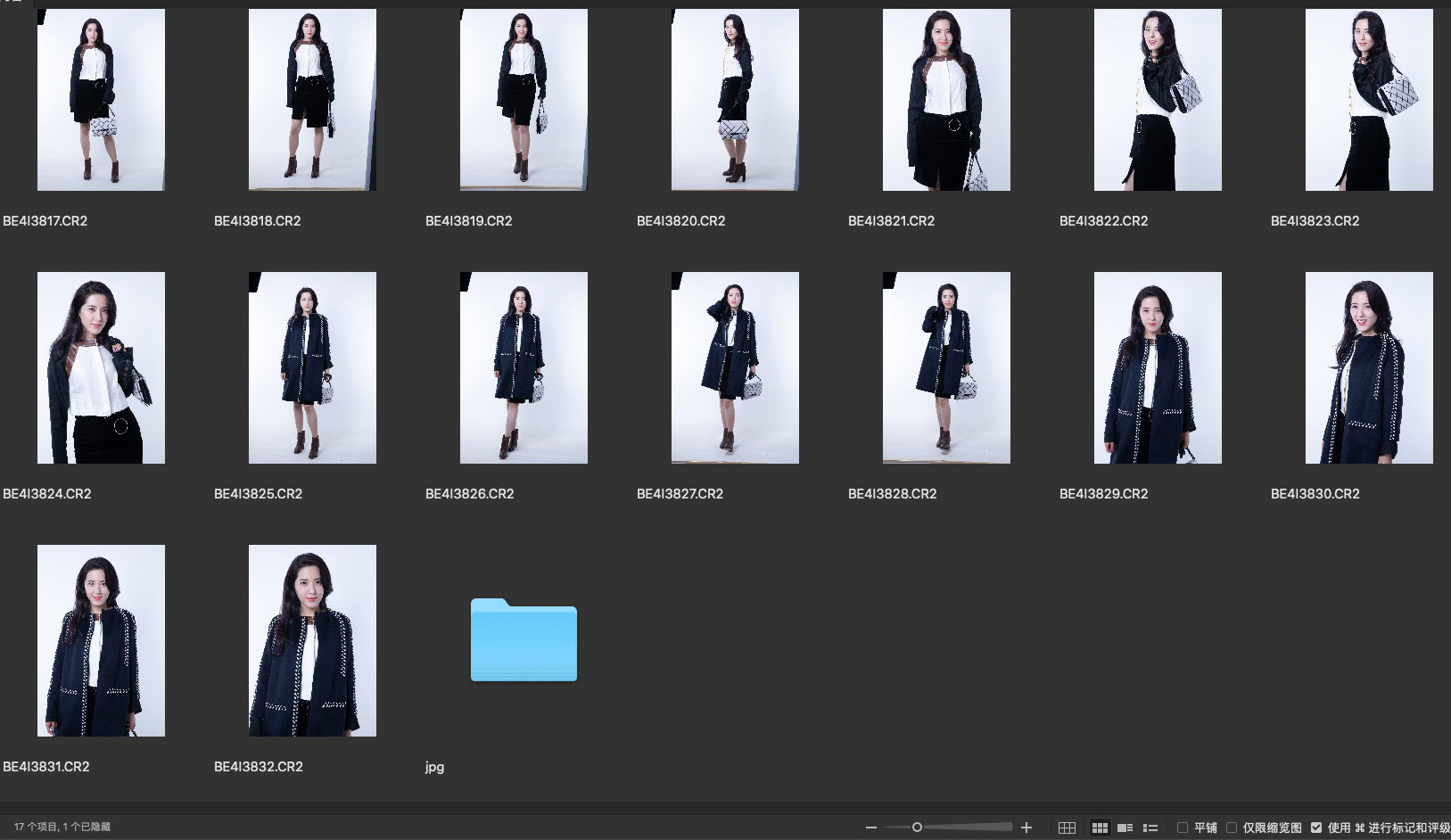Screen dimensions: 1451x840
Task: Click the BE4I3823.CR2 filename label
Action: point(1315,221)
